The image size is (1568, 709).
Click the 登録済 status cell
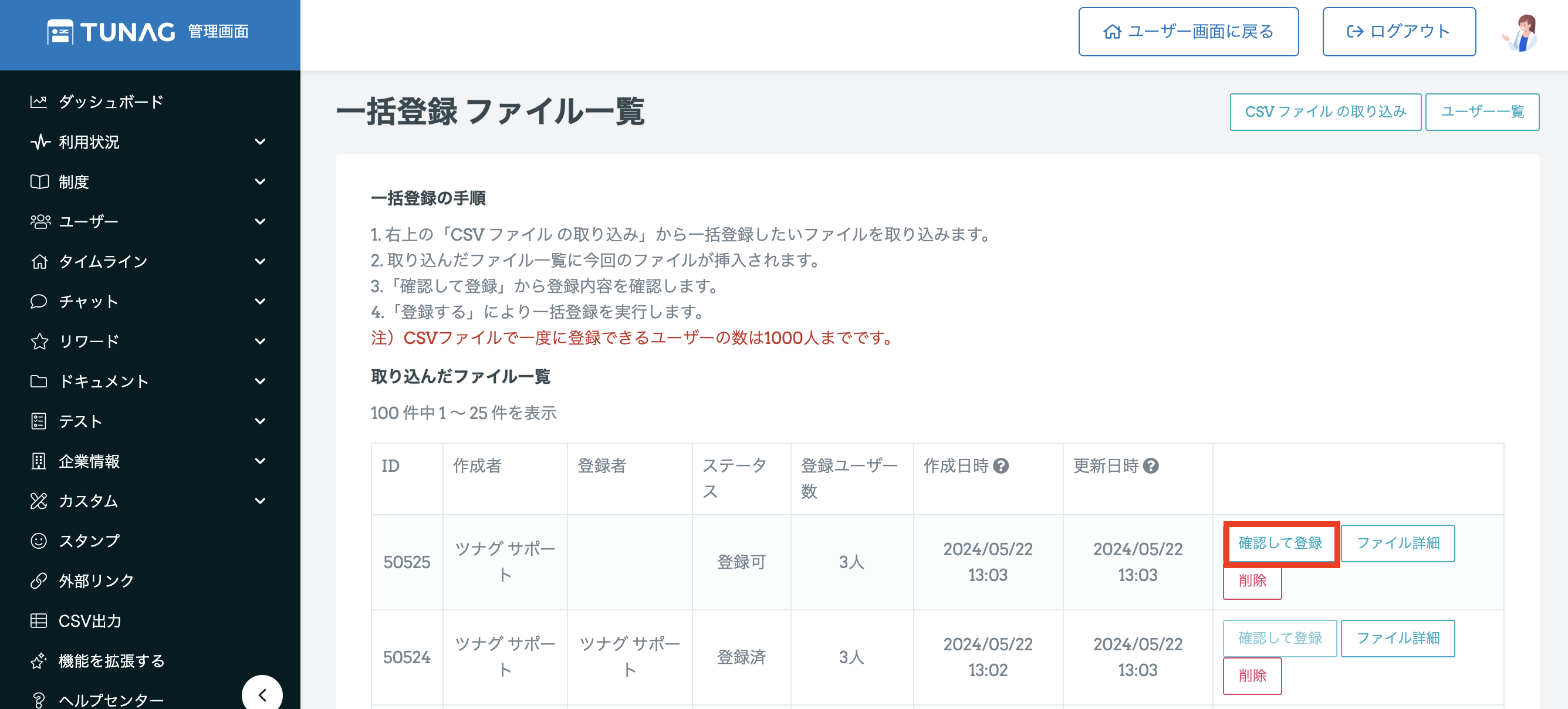pyautogui.click(x=741, y=657)
